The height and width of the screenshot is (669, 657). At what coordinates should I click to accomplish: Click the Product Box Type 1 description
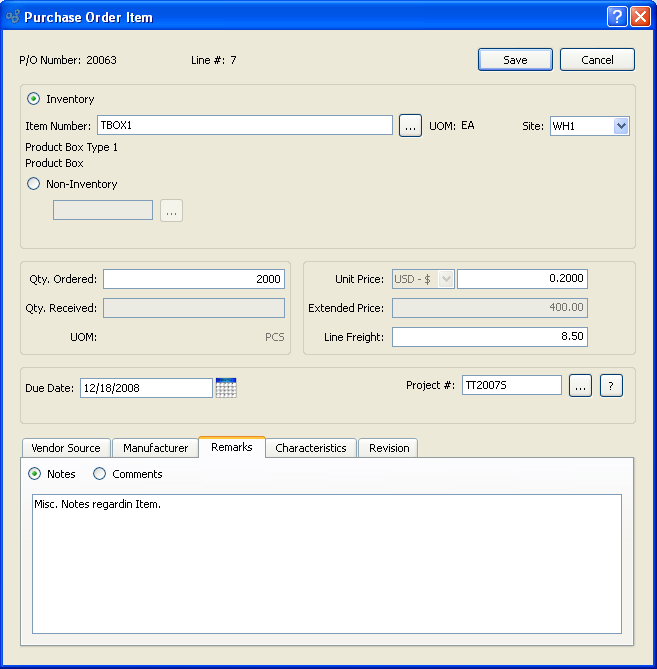71,147
